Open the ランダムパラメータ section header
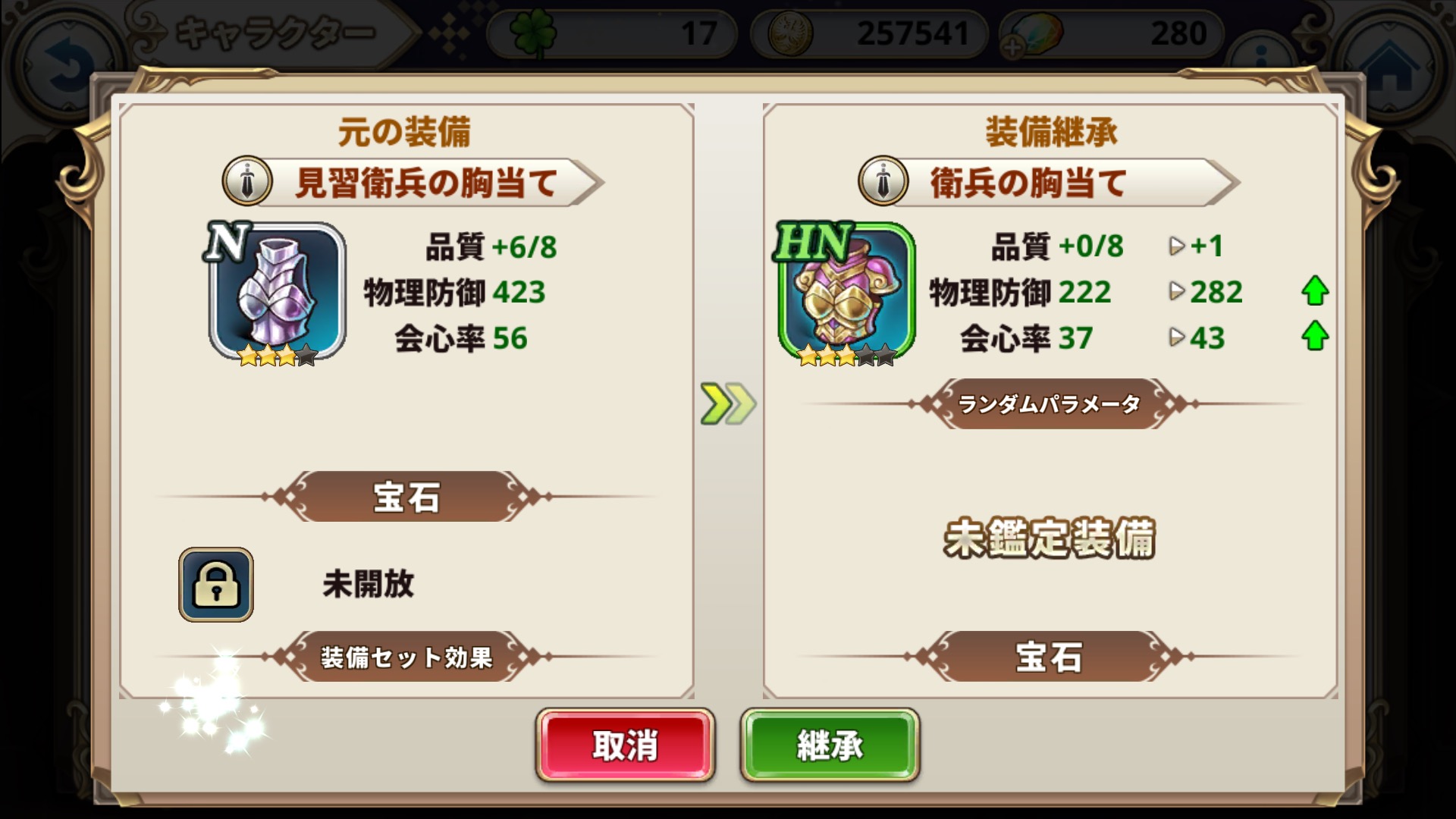Viewport: 1456px width, 819px height. (1050, 403)
